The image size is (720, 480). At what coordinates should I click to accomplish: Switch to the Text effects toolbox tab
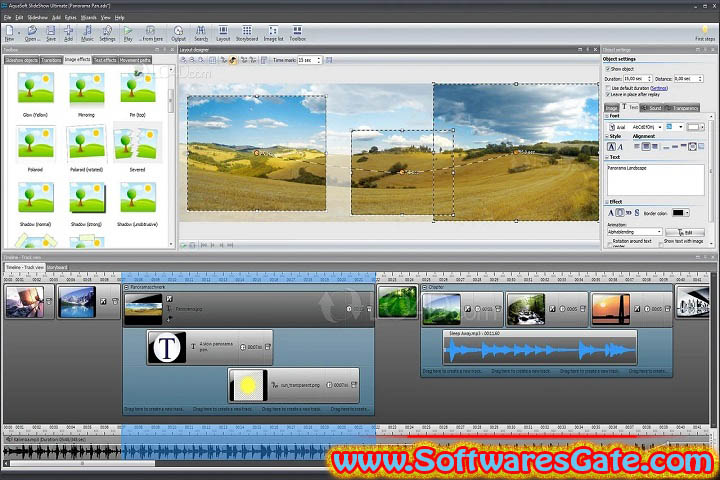pyautogui.click(x=105, y=60)
